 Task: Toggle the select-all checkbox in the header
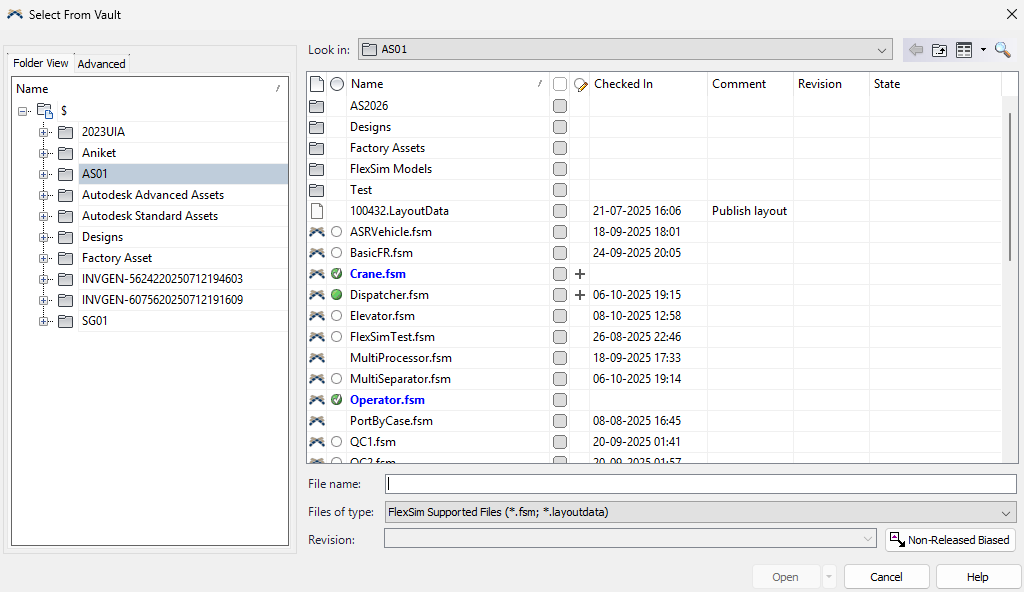(x=560, y=84)
